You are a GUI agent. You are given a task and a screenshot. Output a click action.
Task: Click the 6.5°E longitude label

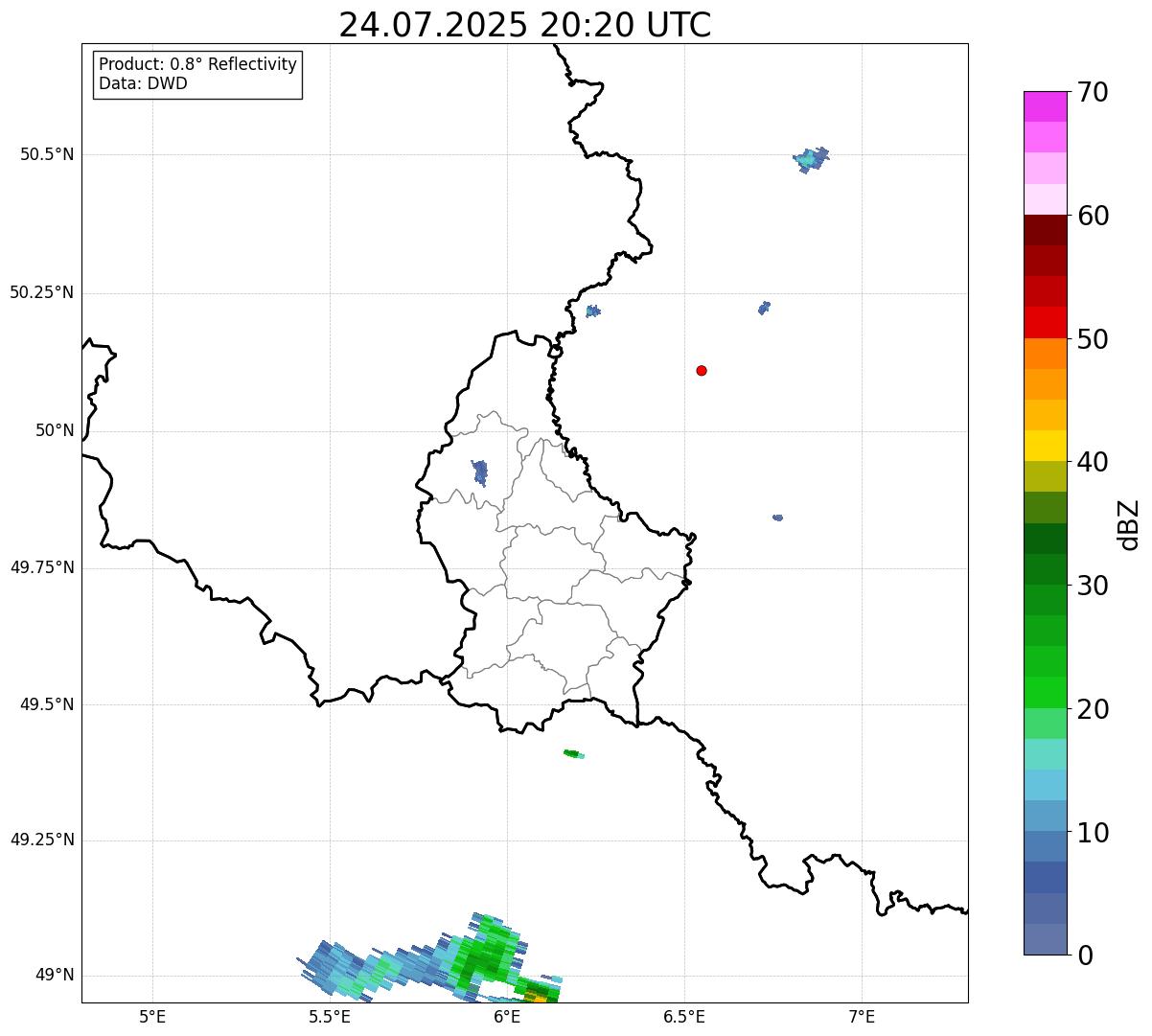684,1016
